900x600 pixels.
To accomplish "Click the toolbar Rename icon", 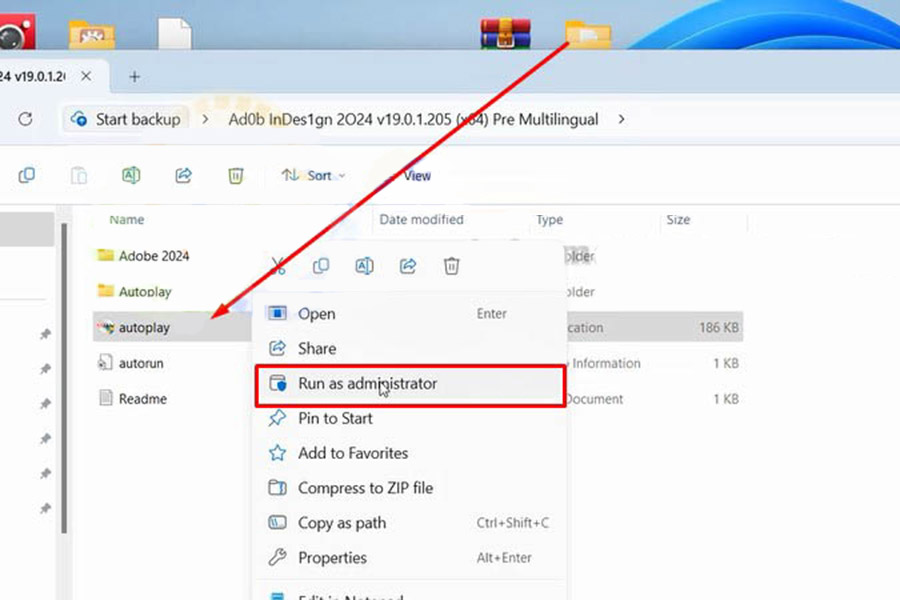I will pos(131,175).
